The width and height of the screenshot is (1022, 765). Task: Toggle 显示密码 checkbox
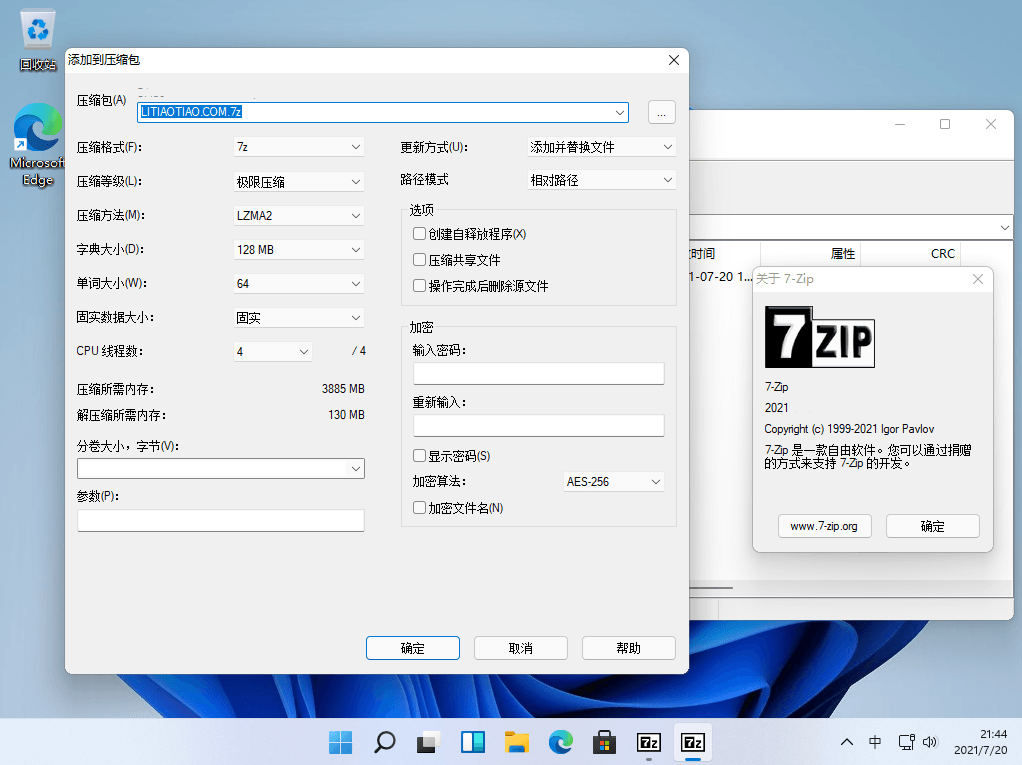pyautogui.click(x=420, y=455)
